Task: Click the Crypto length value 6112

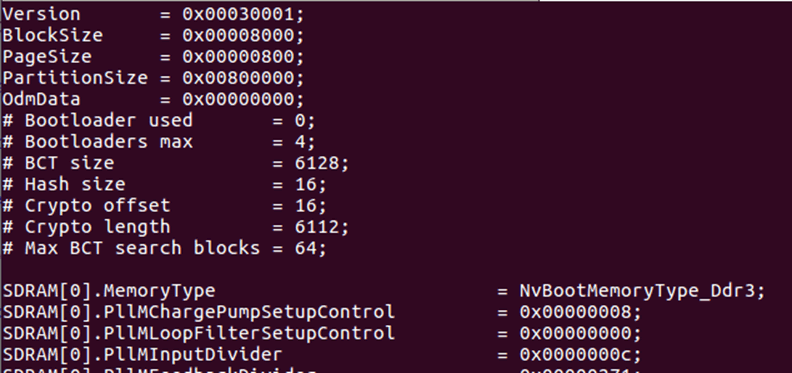Action: 317,226
